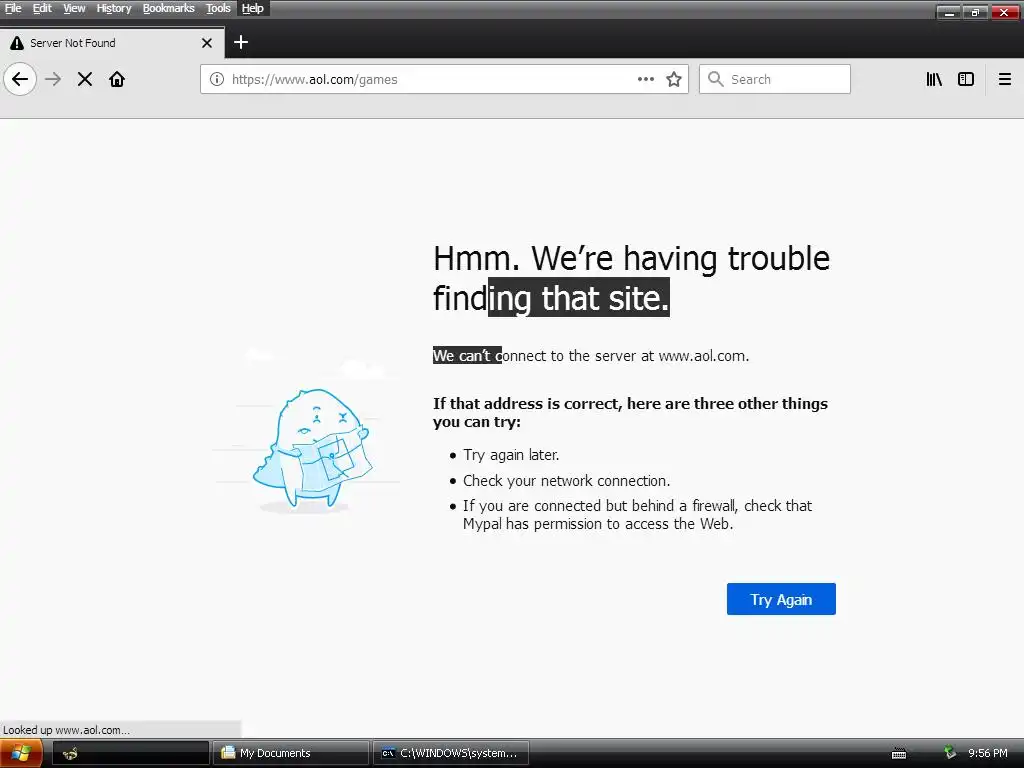
Task: Click the search magnifier icon
Action: [716, 79]
